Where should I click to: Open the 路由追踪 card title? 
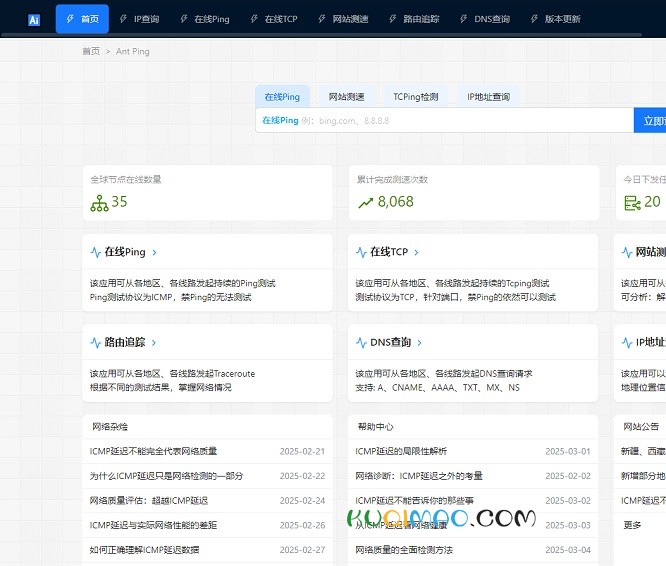click(125, 343)
